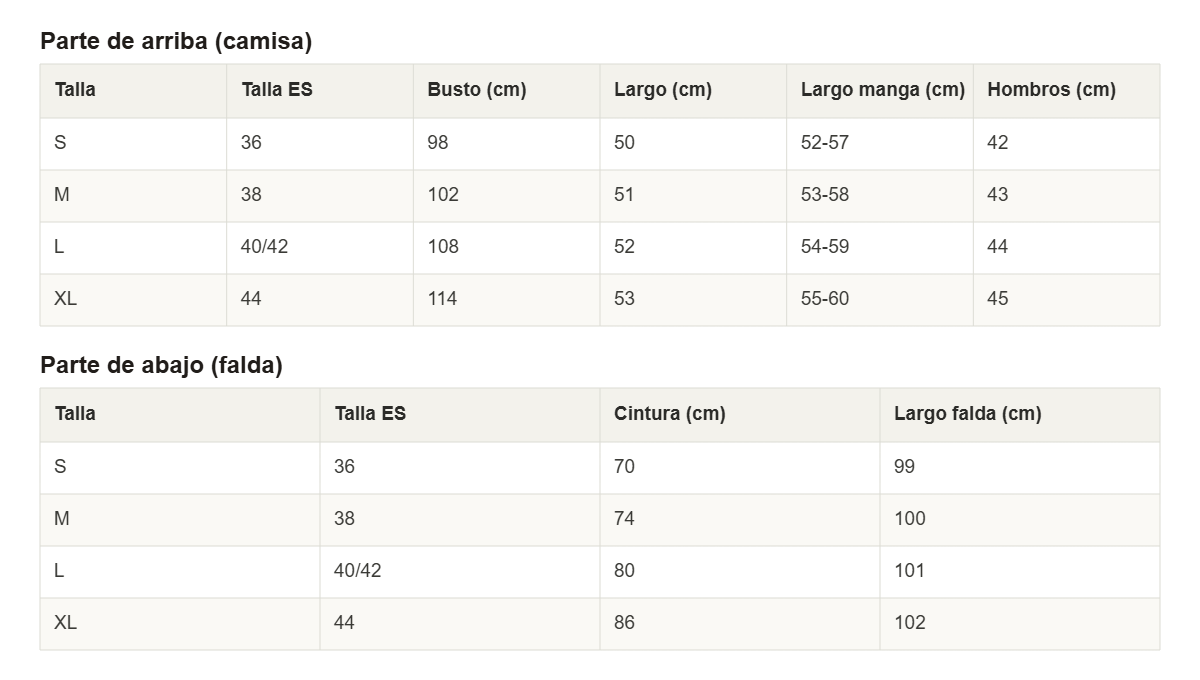Screen dimensions: 1200x680
Task: Click skirt length cell 100
Action: click(x=1020, y=519)
